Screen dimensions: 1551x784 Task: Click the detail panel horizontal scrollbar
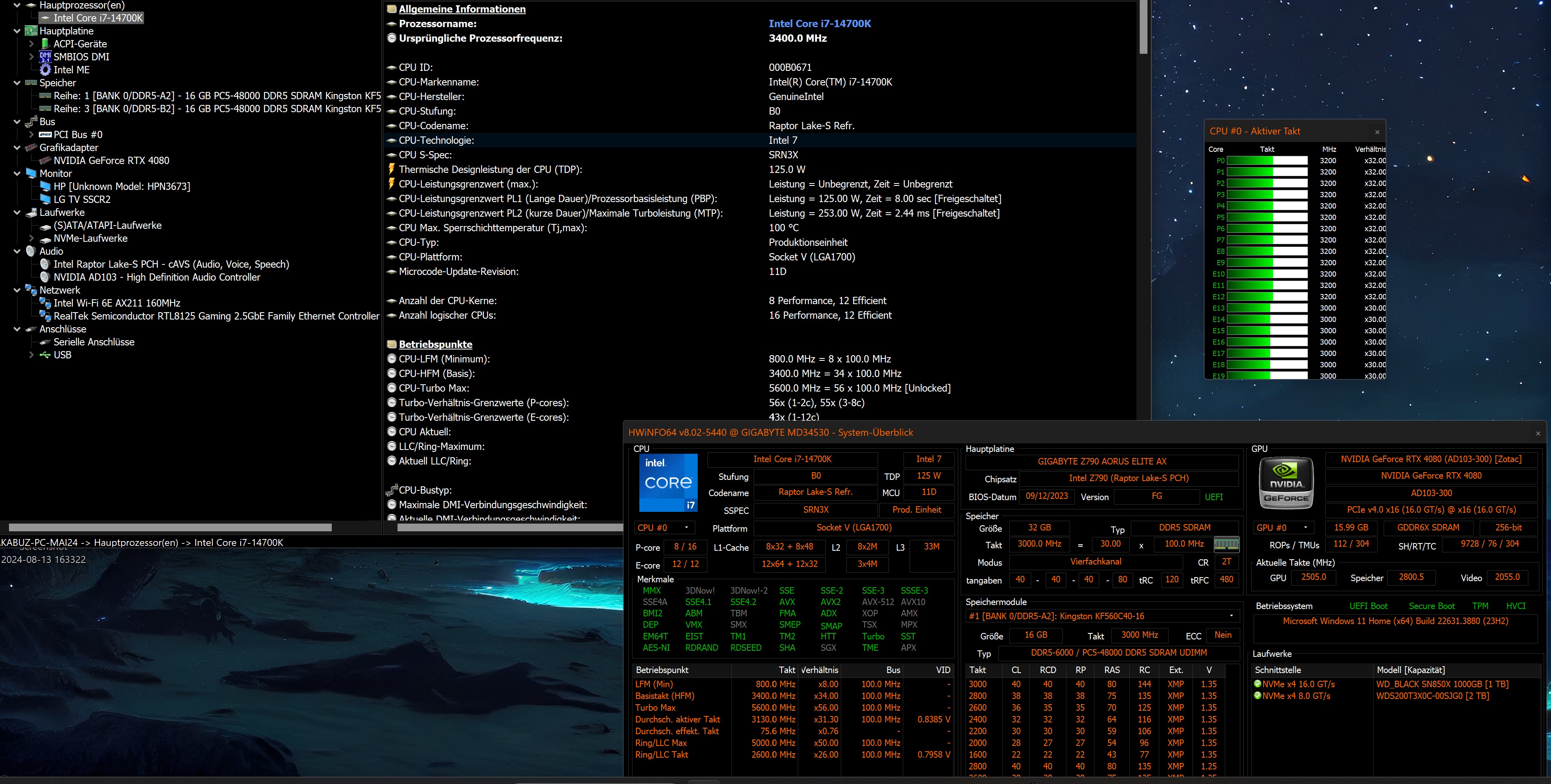[x=510, y=528]
